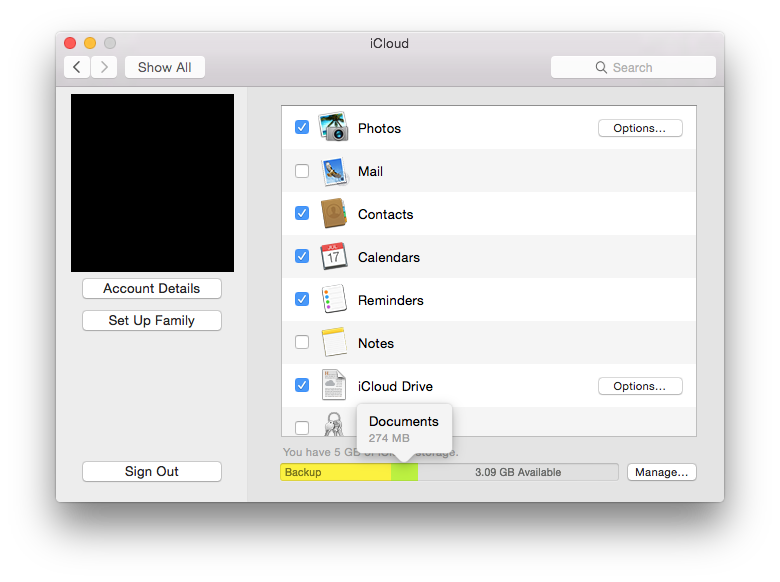Select the Reminders label text
The width and height of the screenshot is (780, 582).
[x=391, y=300]
